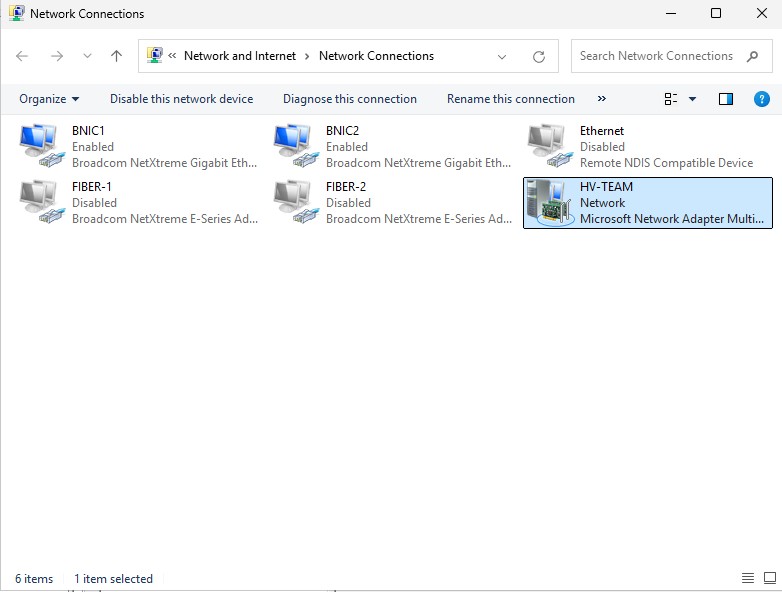Toggle the preview pane button

pyautogui.click(x=726, y=99)
